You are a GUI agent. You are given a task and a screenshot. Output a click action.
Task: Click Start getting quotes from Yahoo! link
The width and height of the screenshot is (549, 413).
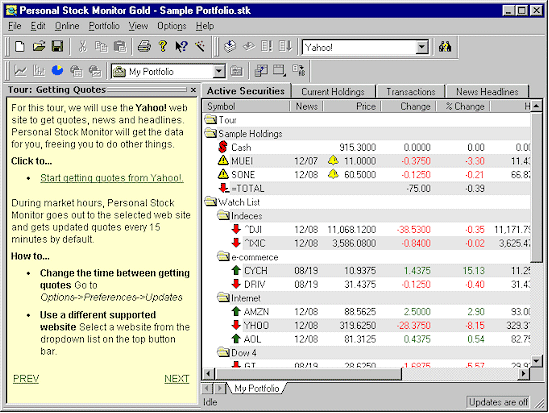[112, 178]
